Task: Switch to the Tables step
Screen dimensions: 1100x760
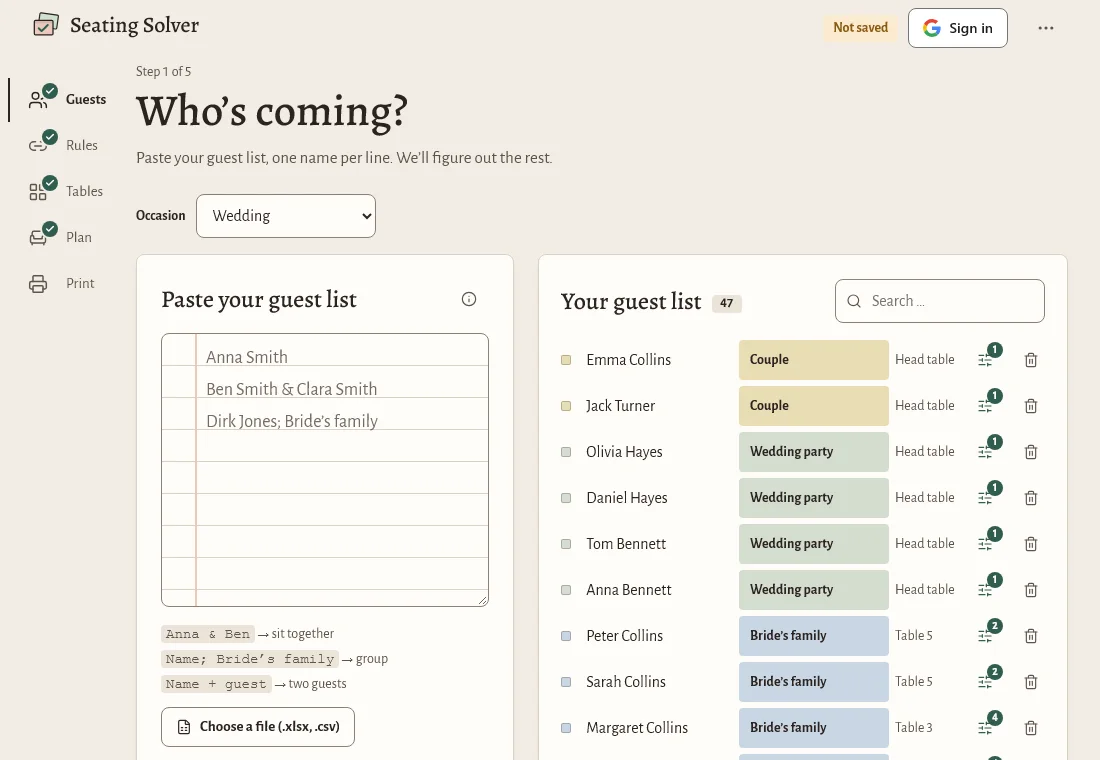Action: tap(66, 192)
